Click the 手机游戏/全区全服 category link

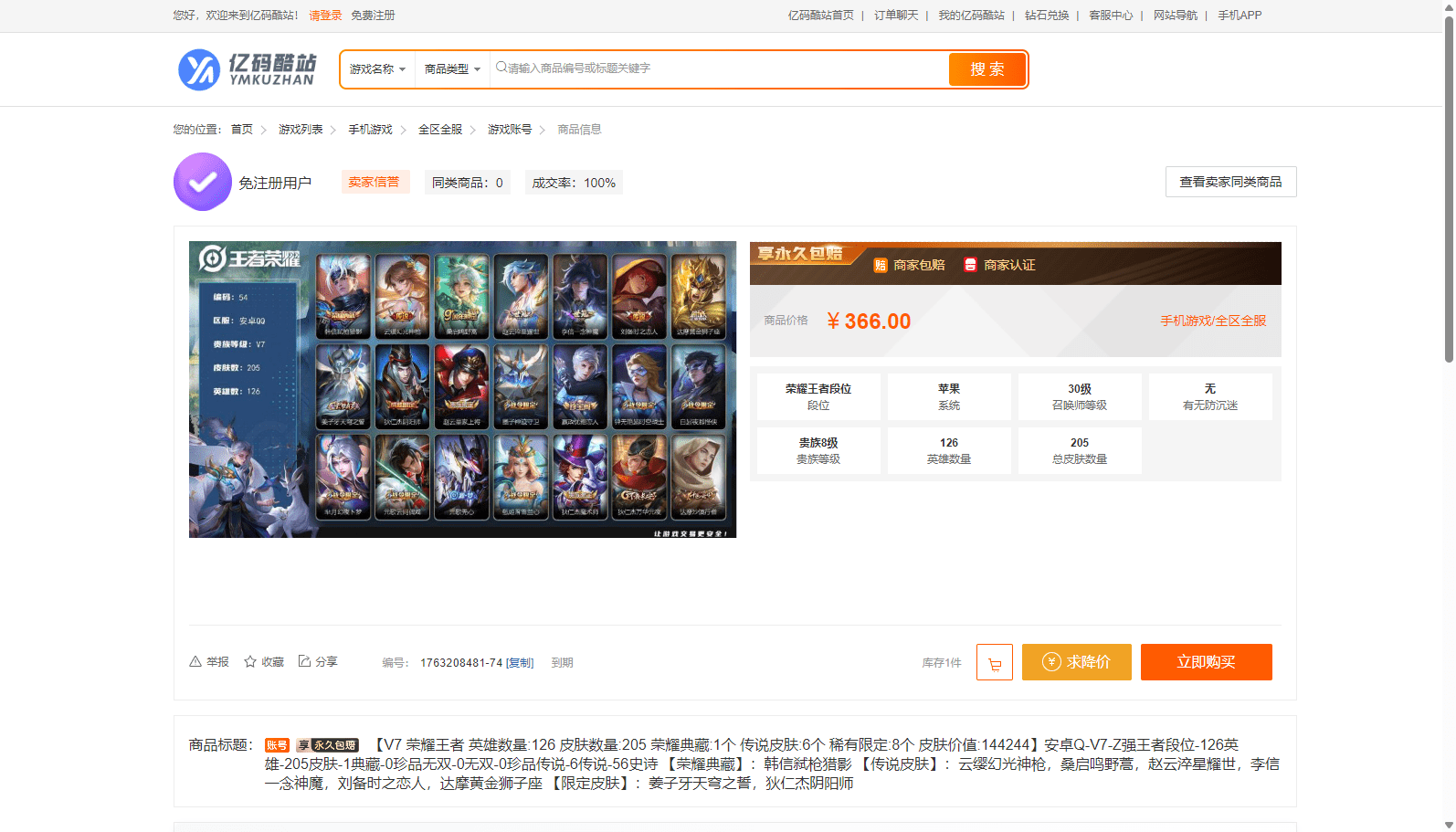(x=1213, y=321)
